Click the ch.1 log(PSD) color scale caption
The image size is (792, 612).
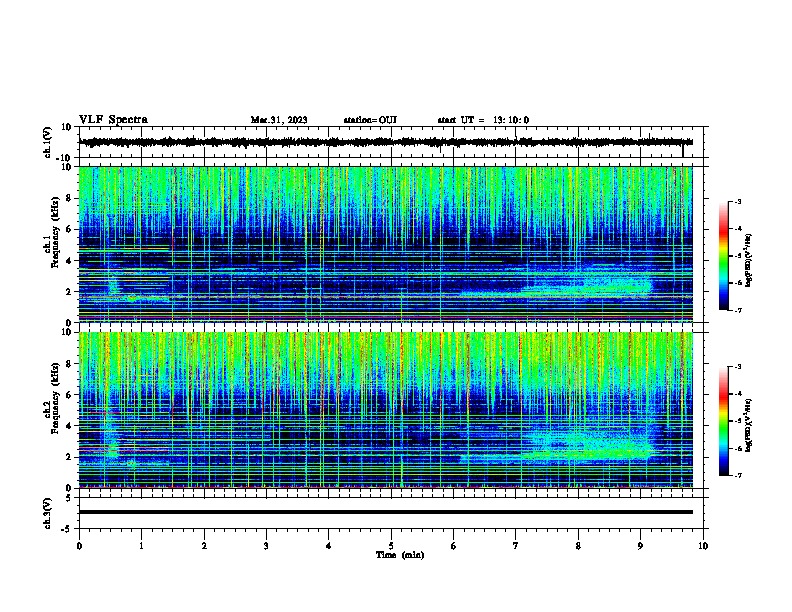(x=749, y=261)
